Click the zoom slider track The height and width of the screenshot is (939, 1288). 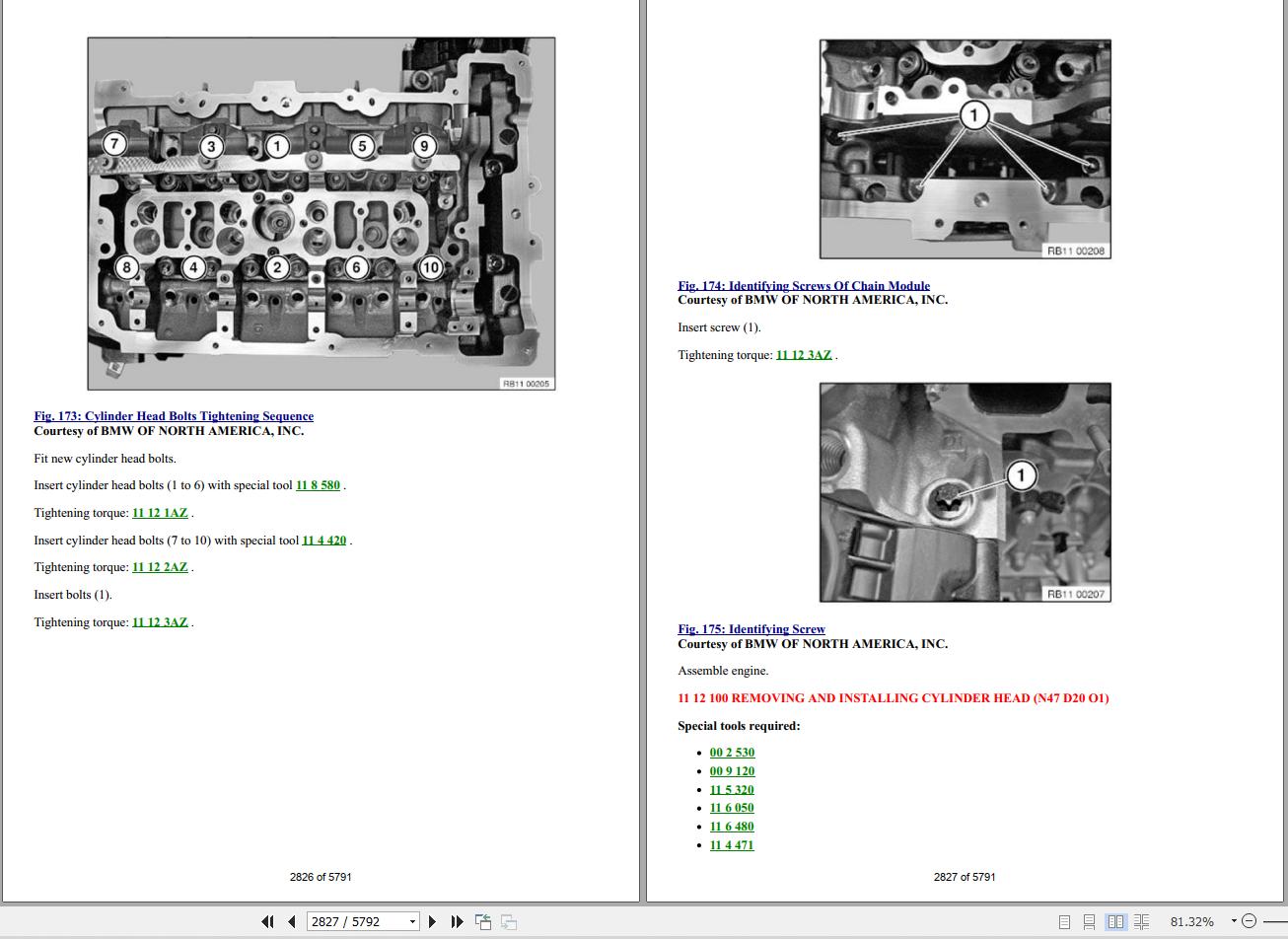[x=1274, y=921]
